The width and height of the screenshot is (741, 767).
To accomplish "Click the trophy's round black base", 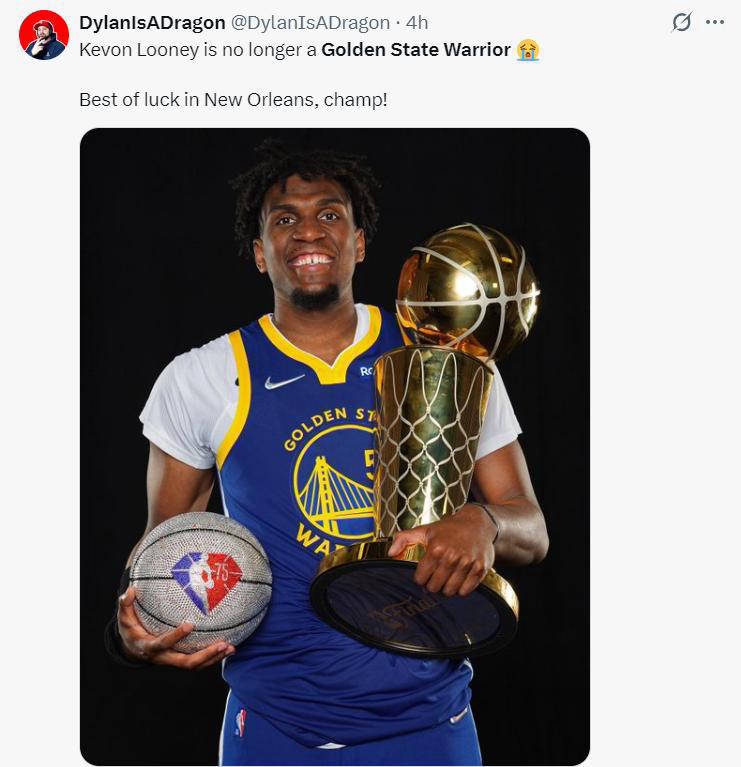I will tap(412, 608).
